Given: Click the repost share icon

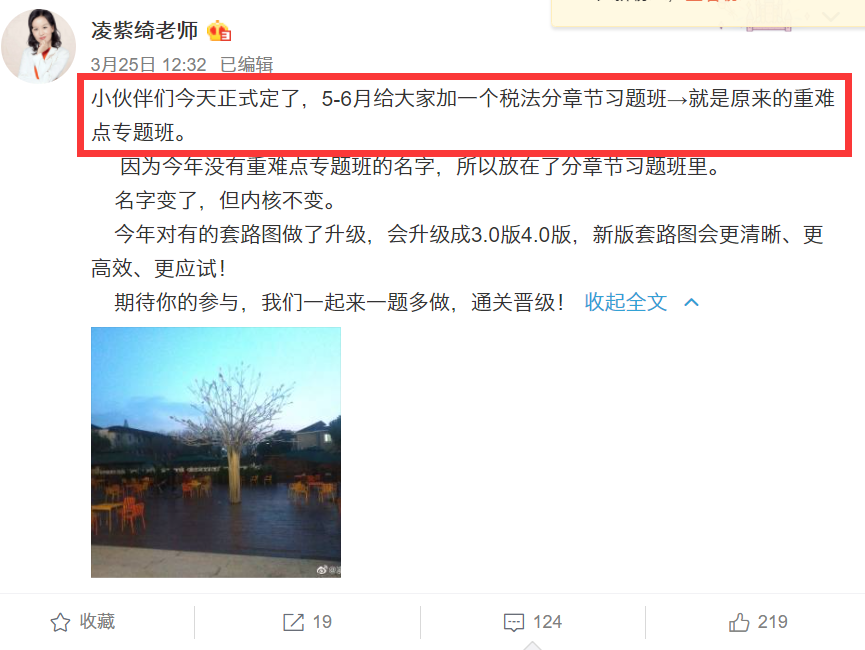Looking at the screenshot, I should pos(293,622).
